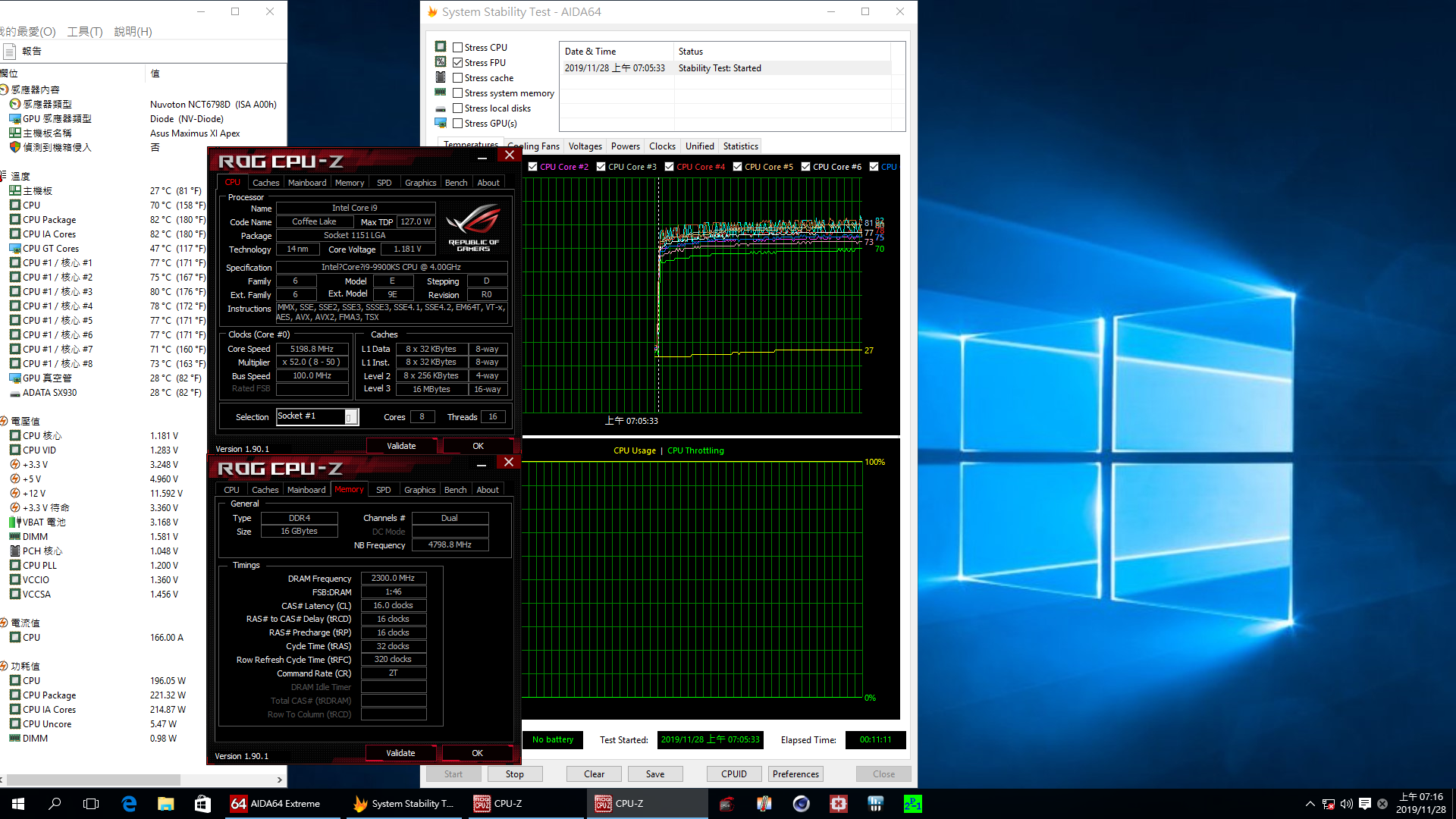Open the thermometer app taskbar icon
1456x819 pixels.
[764, 804]
